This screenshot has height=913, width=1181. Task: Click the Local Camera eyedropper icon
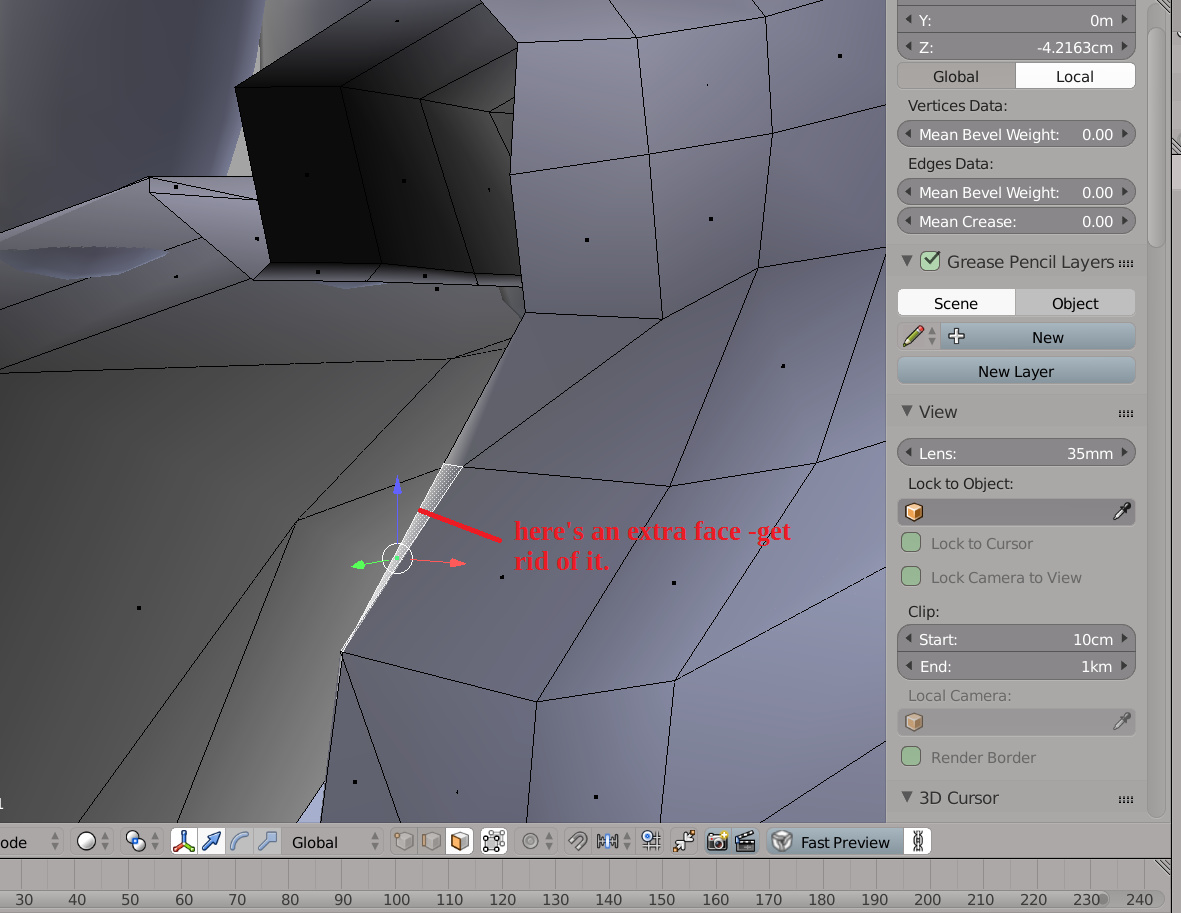click(1121, 722)
